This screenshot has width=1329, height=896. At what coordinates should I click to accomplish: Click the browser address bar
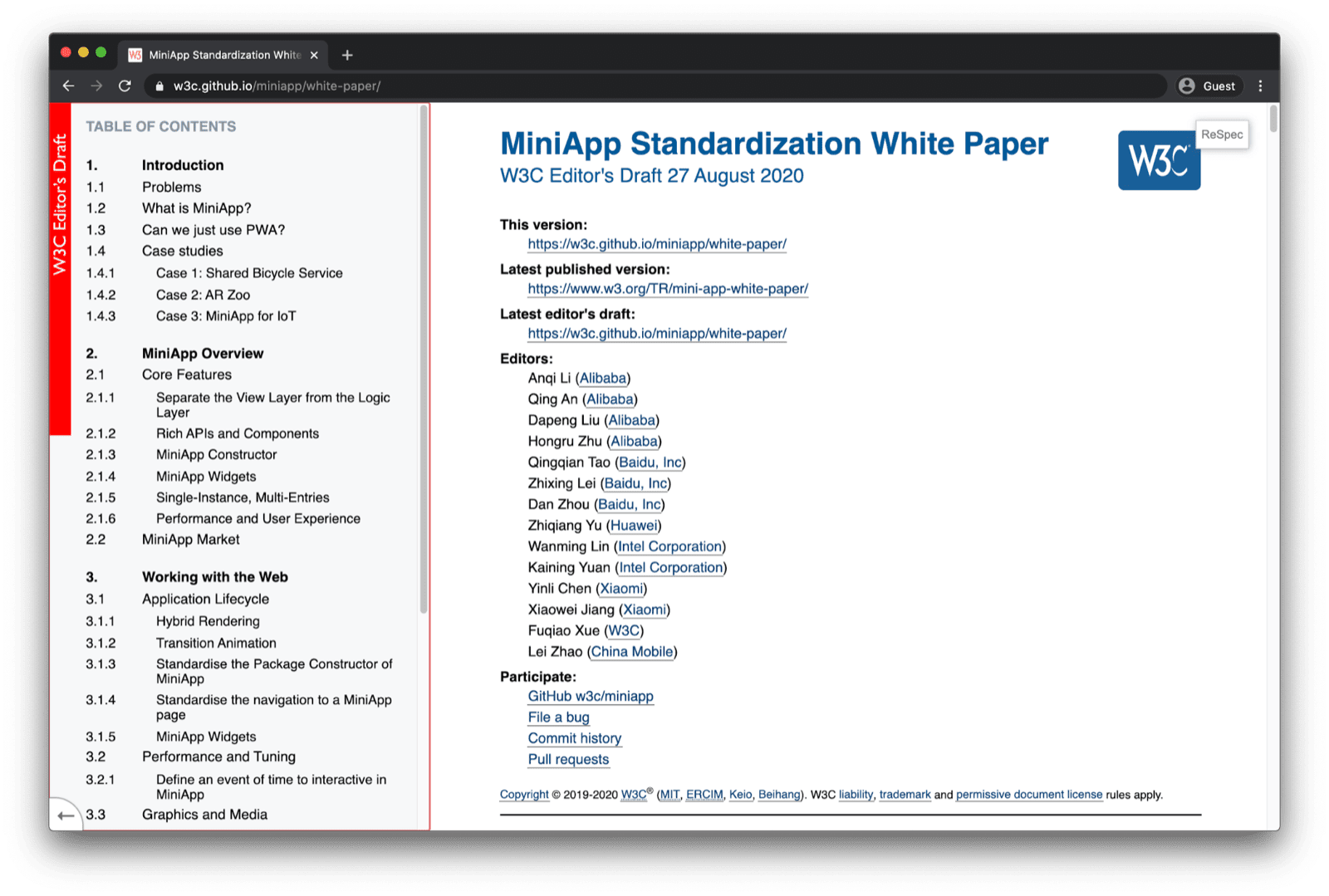pos(581,86)
